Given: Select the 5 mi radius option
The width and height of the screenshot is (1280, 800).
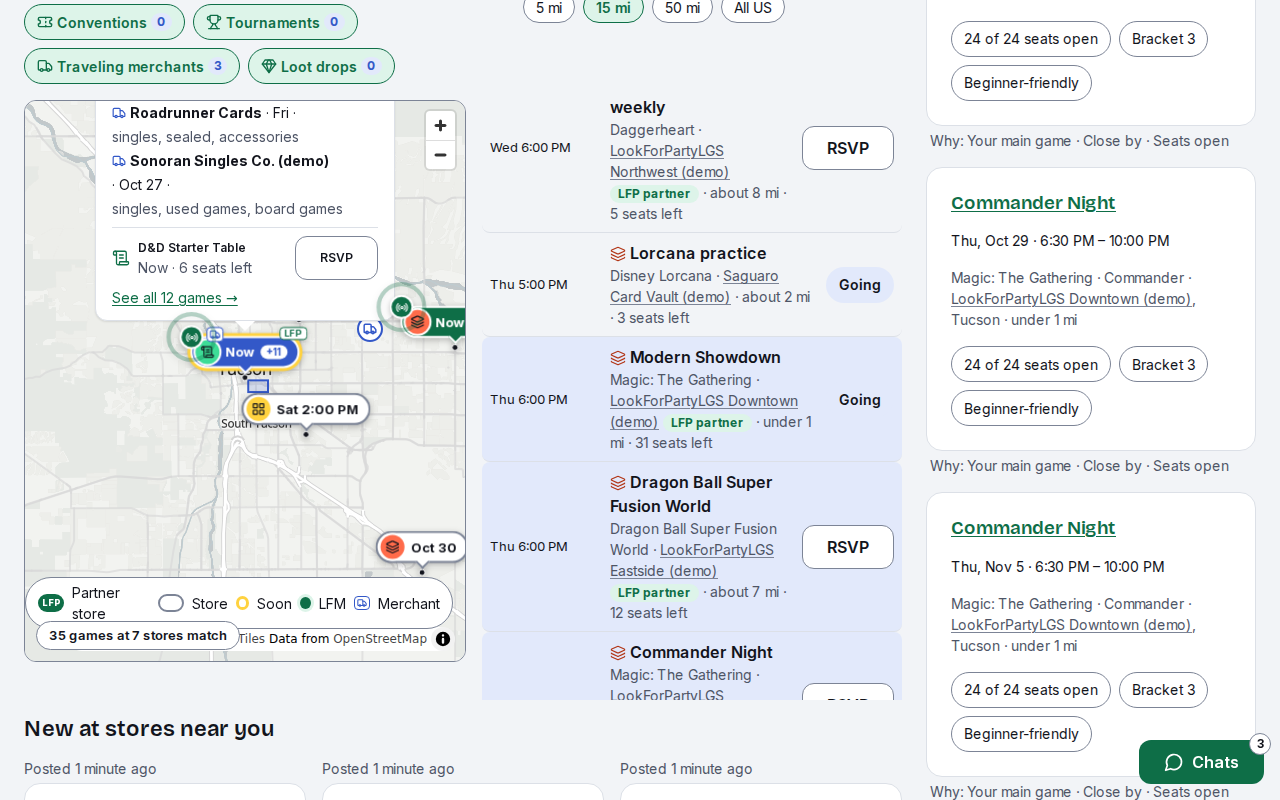Looking at the screenshot, I should (549, 8).
